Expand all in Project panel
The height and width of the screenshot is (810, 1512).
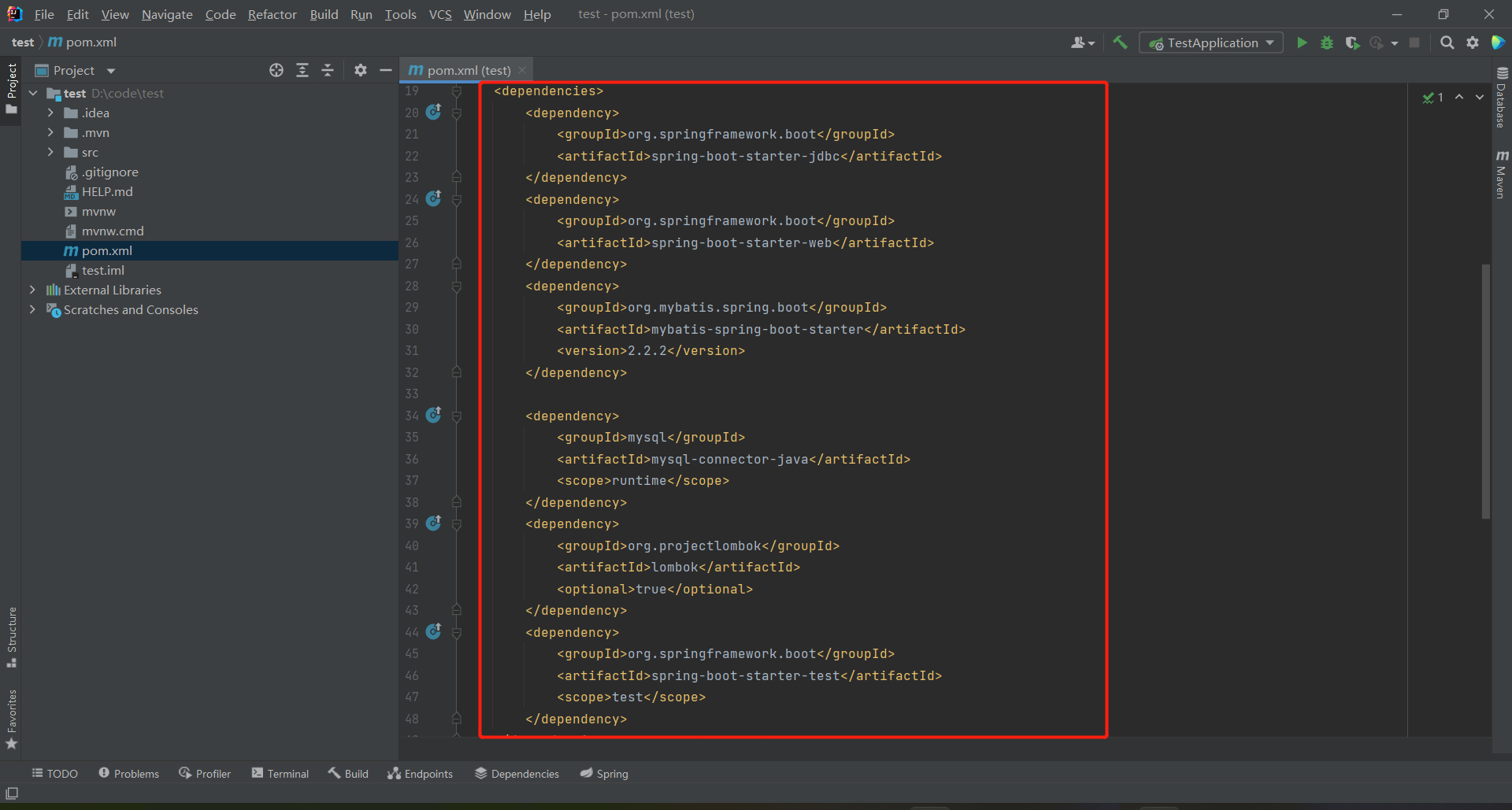tap(302, 70)
